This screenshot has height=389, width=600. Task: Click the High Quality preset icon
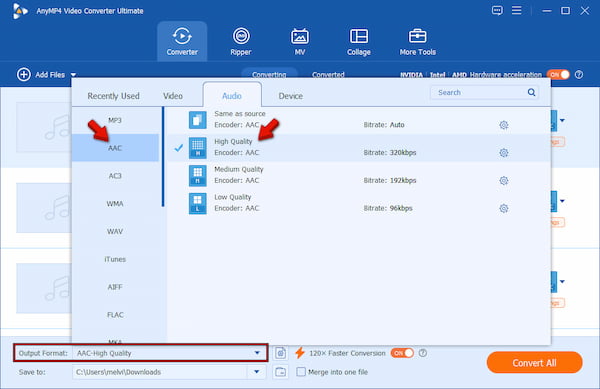(197, 148)
